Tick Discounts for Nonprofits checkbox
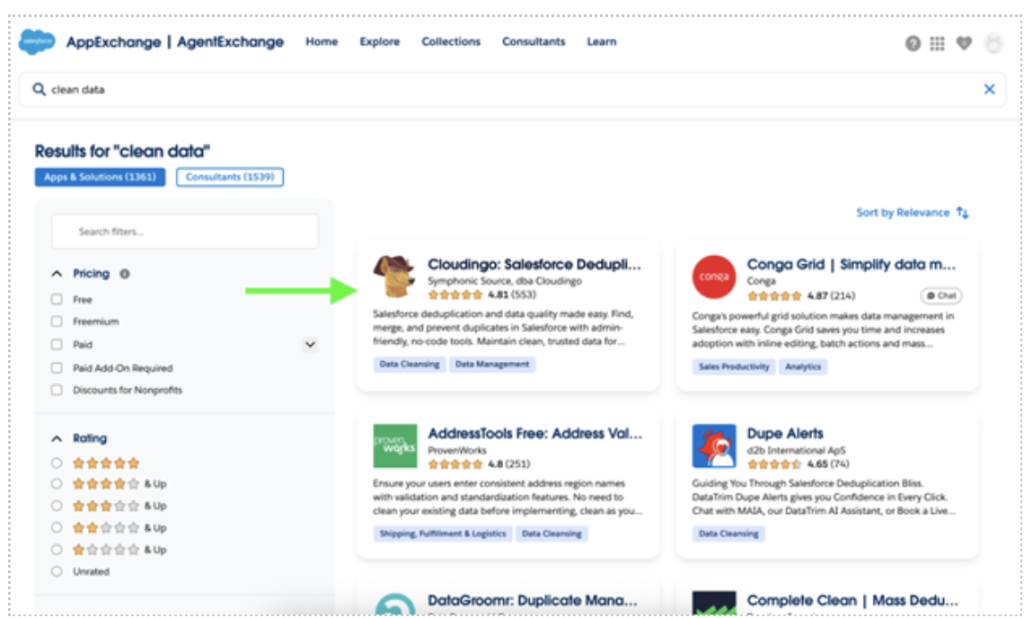This screenshot has height=618, width=1024. coord(57,390)
